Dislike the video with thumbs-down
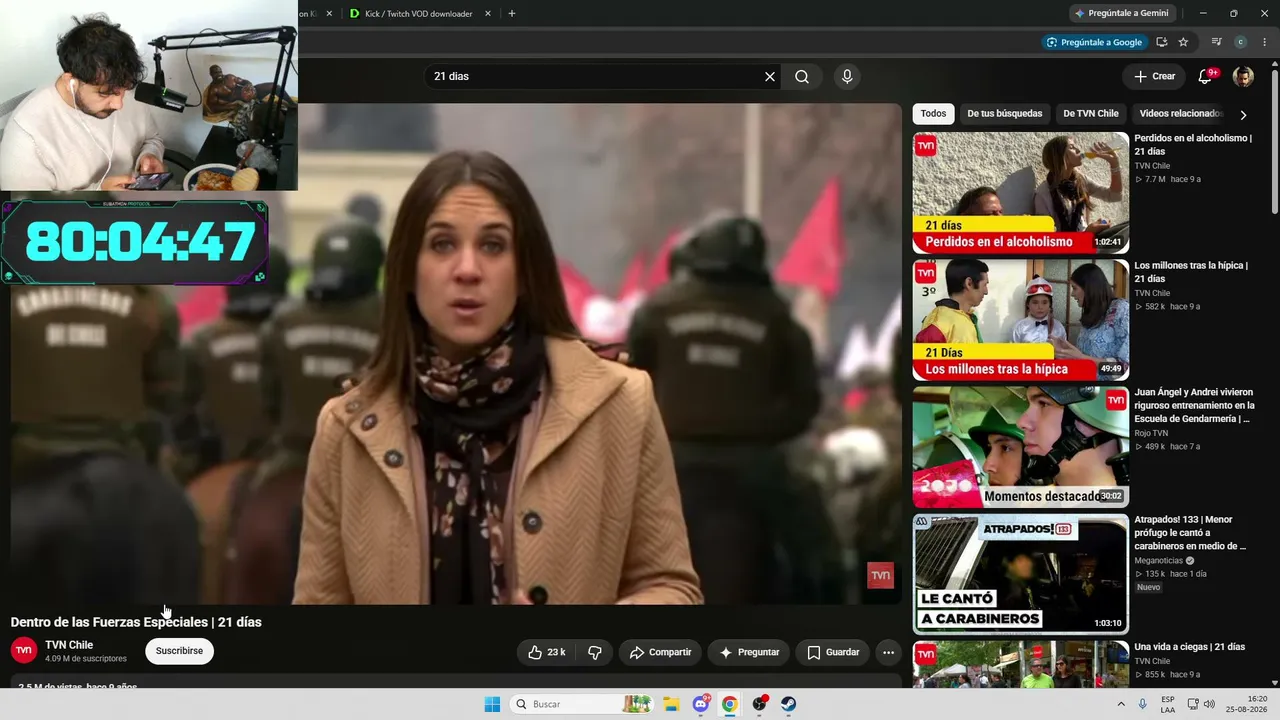 click(x=595, y=652)
